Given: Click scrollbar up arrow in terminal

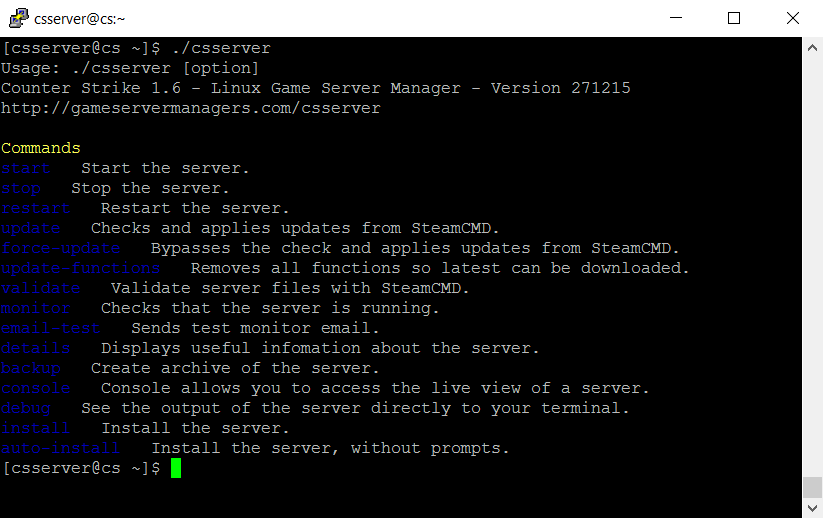Looking at the screenshot, I should 812,48.
